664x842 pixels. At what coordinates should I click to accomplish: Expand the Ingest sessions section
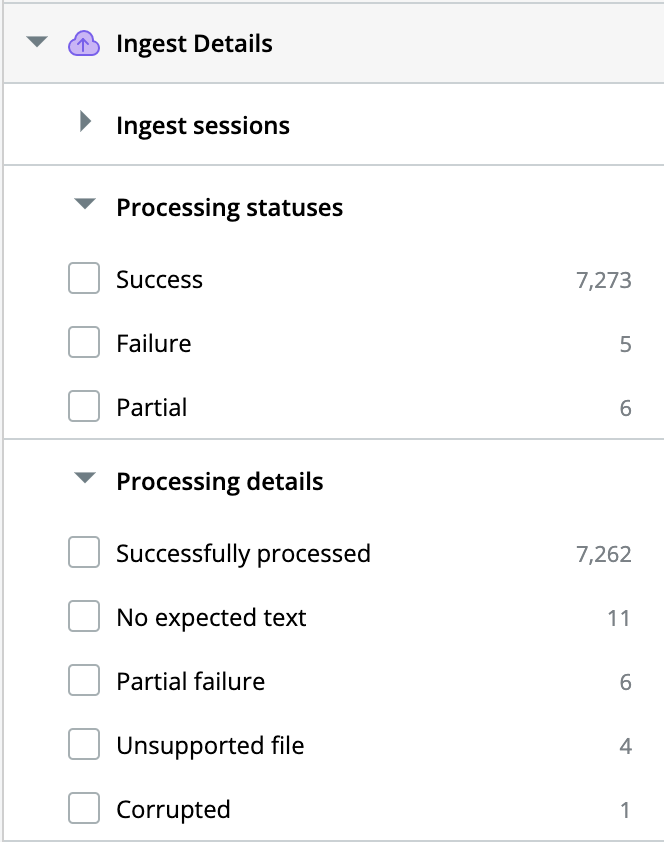pos(85,121)
